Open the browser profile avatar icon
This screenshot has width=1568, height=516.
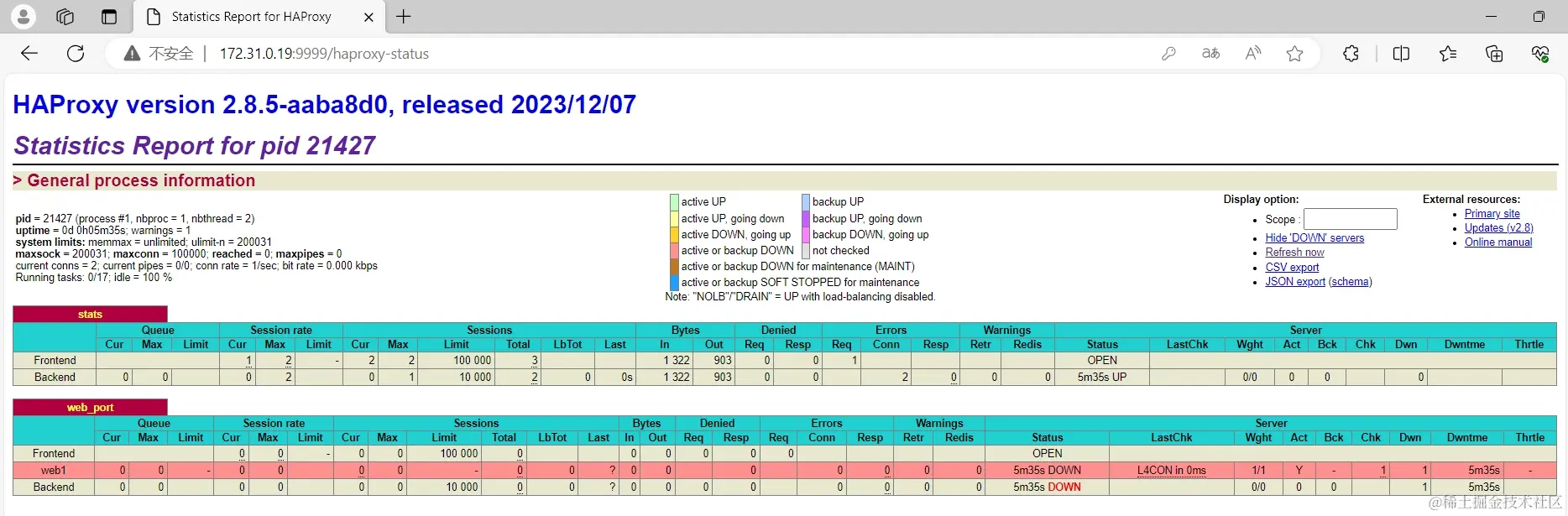(x=23, y=16)
